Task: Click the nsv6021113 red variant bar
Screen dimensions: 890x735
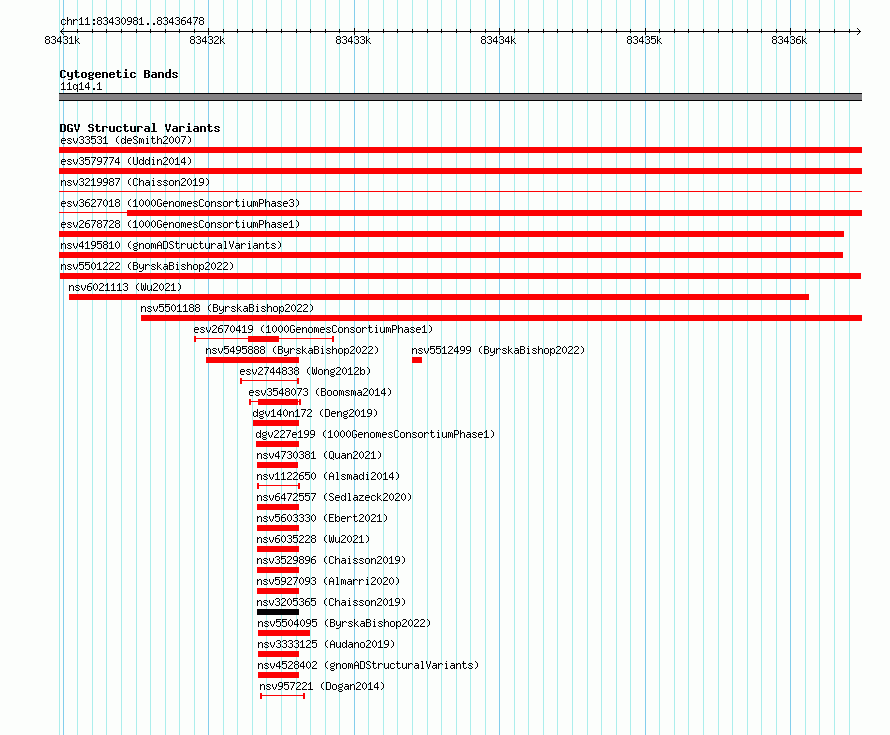Action: 439,297
